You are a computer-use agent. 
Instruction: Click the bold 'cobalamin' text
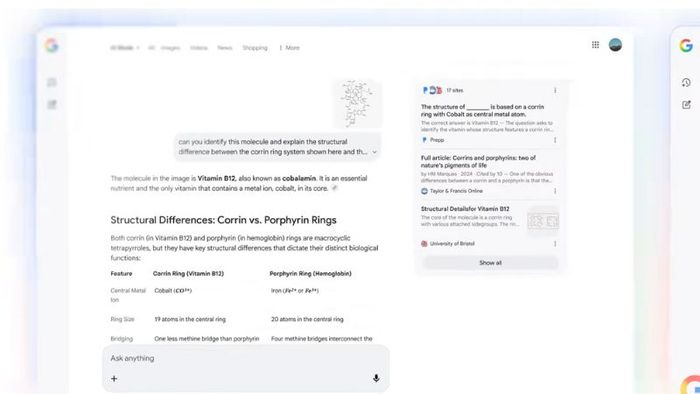299,178
